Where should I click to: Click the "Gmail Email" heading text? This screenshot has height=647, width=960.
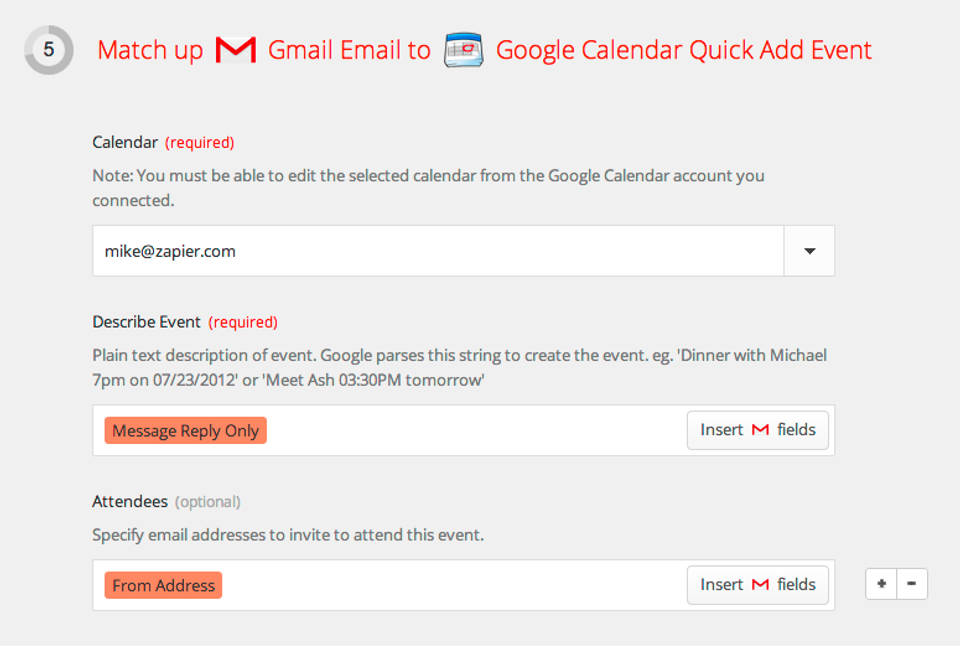pyautogui.click(x=349, y=50)
